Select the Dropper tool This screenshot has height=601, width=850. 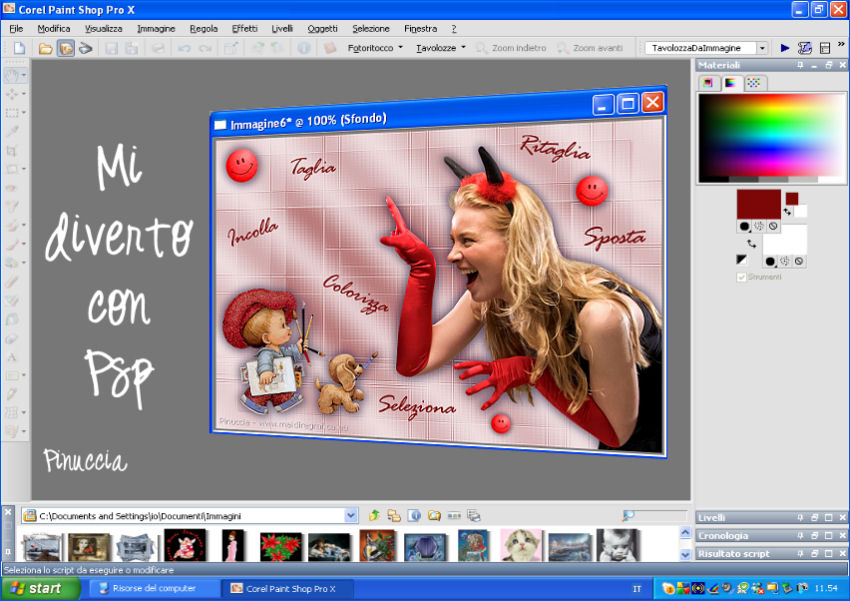11,131
